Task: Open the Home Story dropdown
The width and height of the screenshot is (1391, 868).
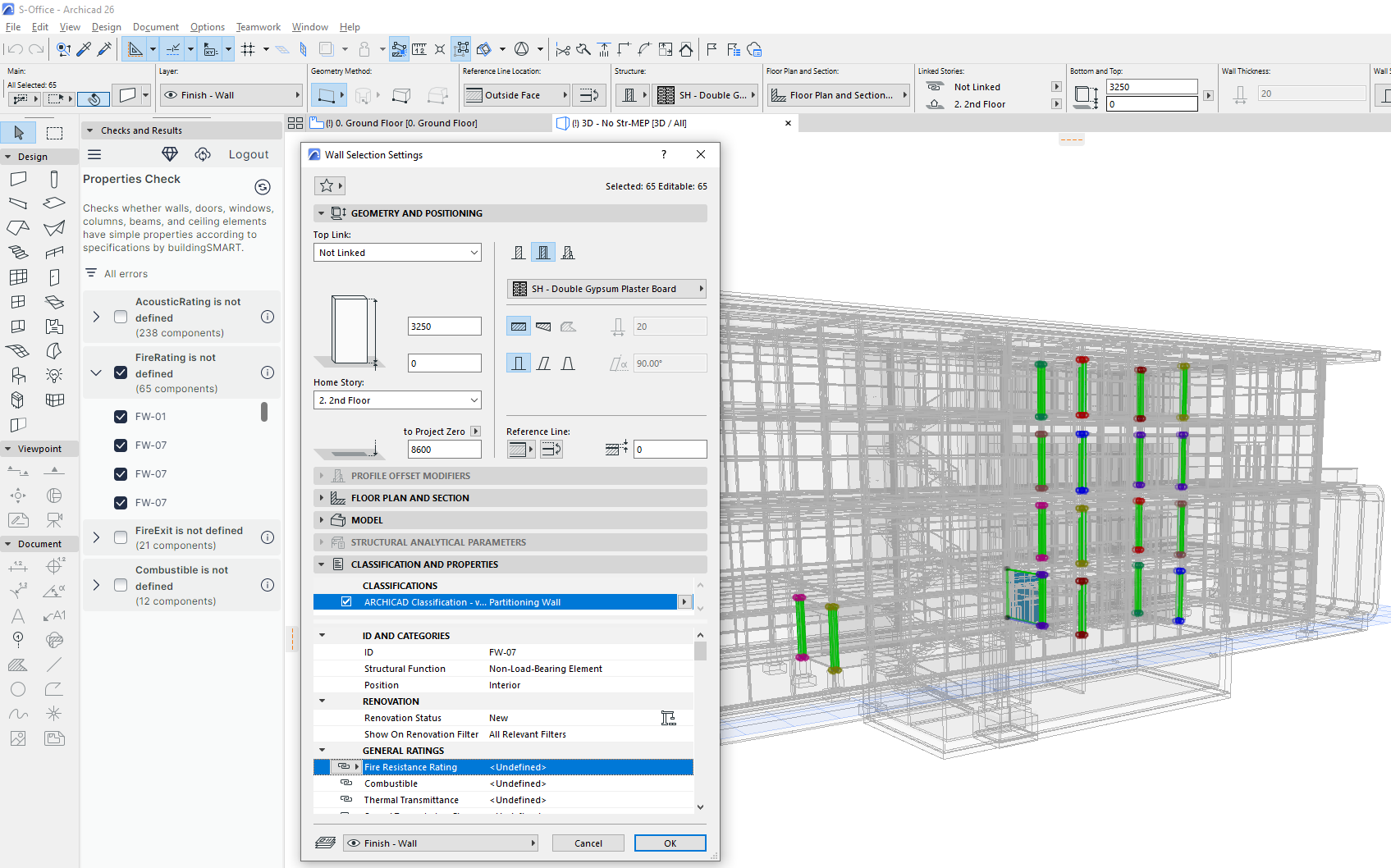Action: point(397,400)
